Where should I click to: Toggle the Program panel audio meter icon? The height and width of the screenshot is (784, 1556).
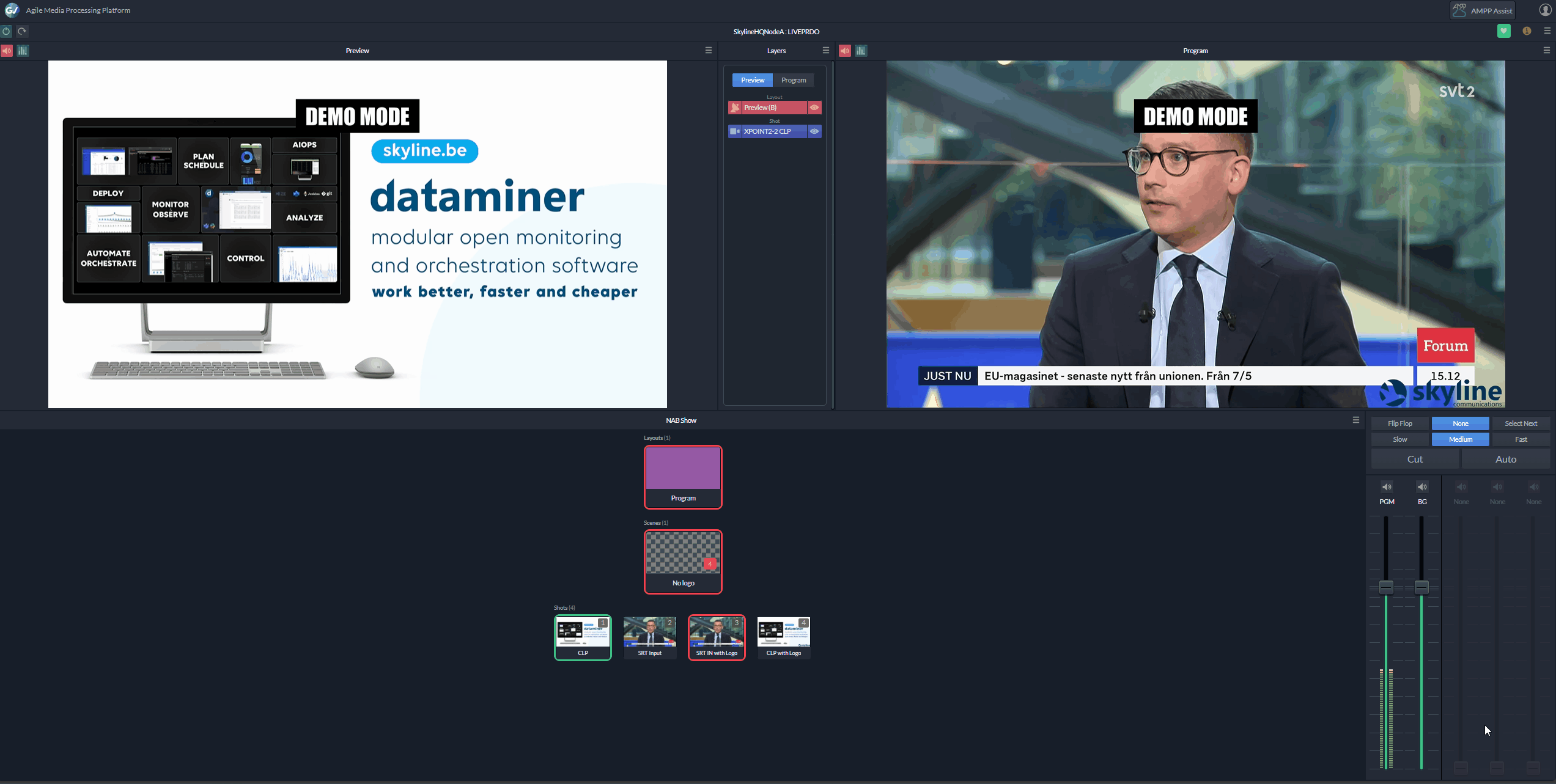pos(861,51)
